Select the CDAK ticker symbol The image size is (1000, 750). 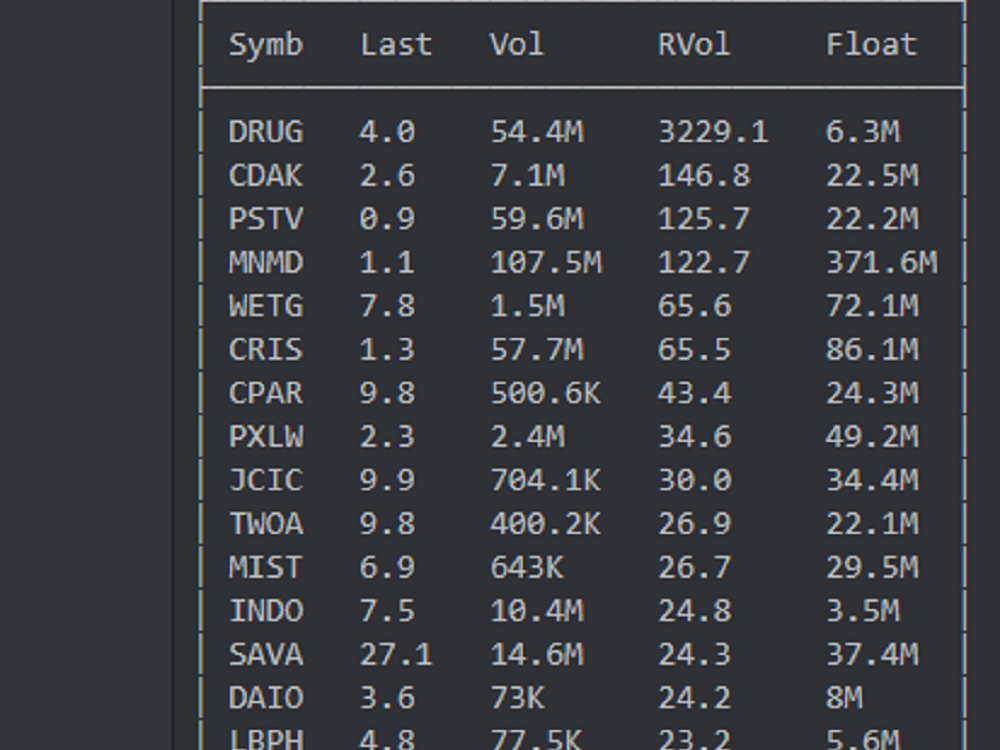tap(268, 174)
